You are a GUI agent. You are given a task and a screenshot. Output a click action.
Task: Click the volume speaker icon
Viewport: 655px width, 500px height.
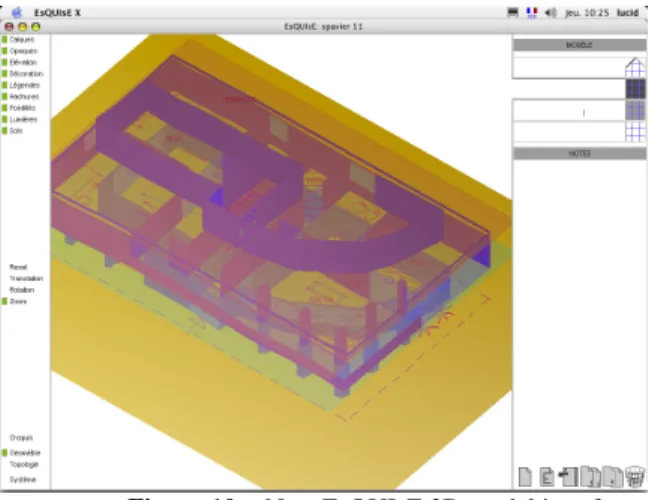tap(551, 13)
